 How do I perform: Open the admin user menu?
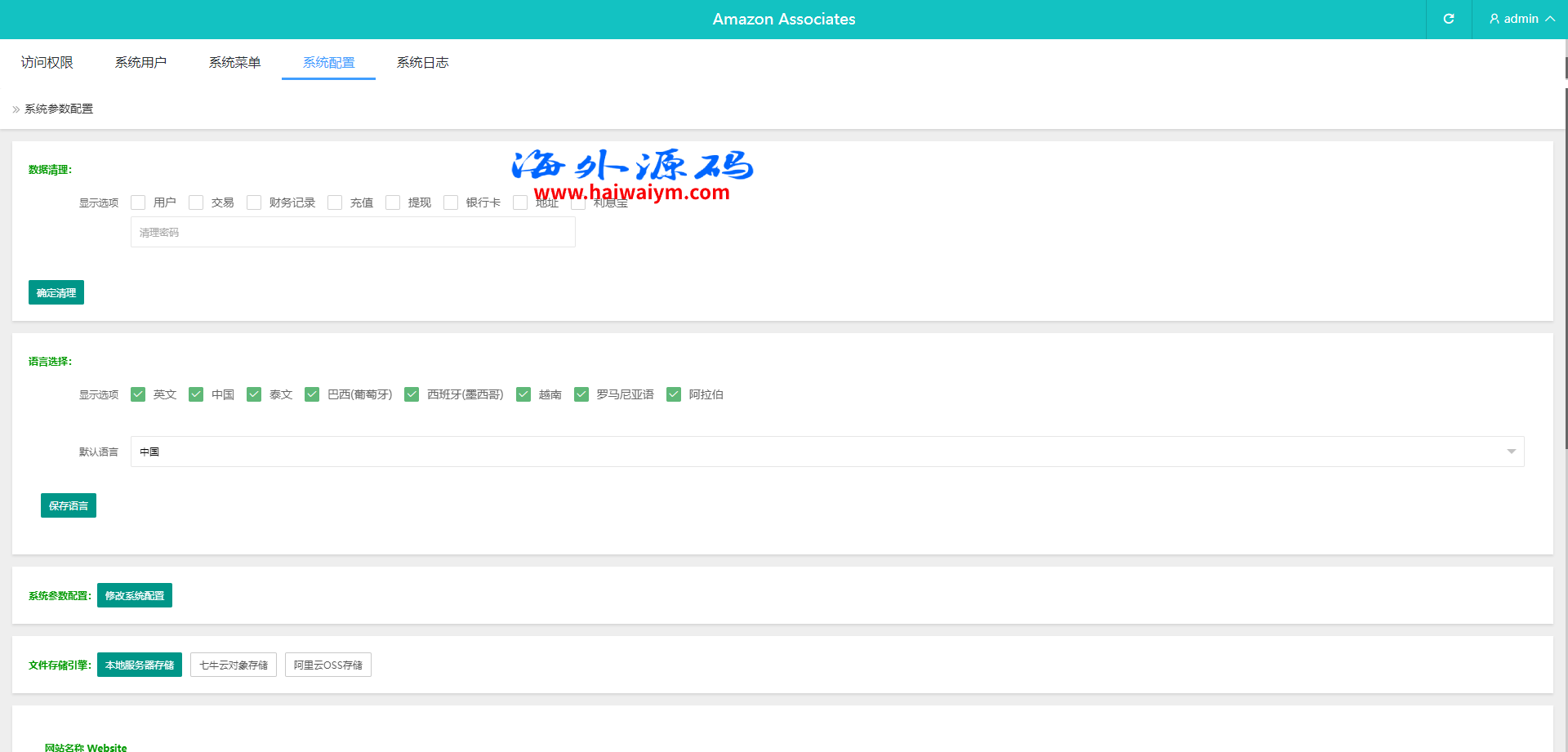coord(1521,19)
